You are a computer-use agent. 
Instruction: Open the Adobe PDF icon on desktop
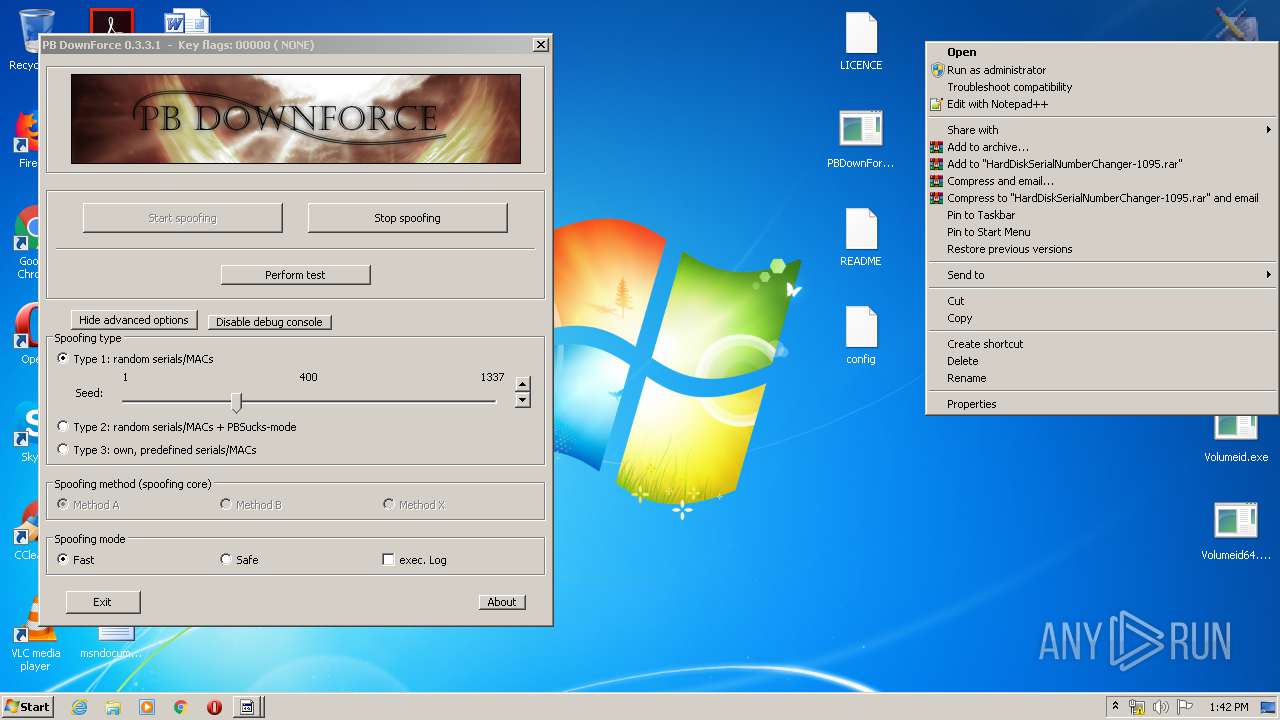111,22
